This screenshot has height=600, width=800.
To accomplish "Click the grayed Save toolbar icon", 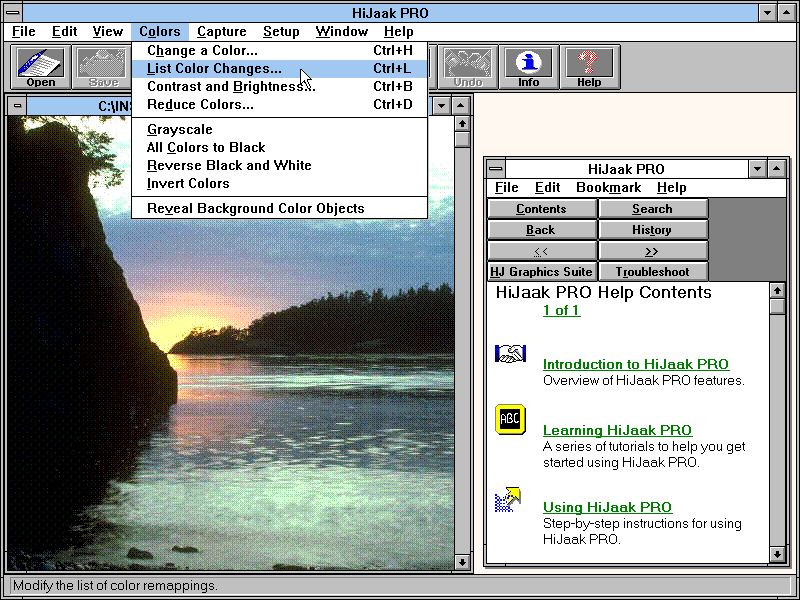I will [102, 67].
